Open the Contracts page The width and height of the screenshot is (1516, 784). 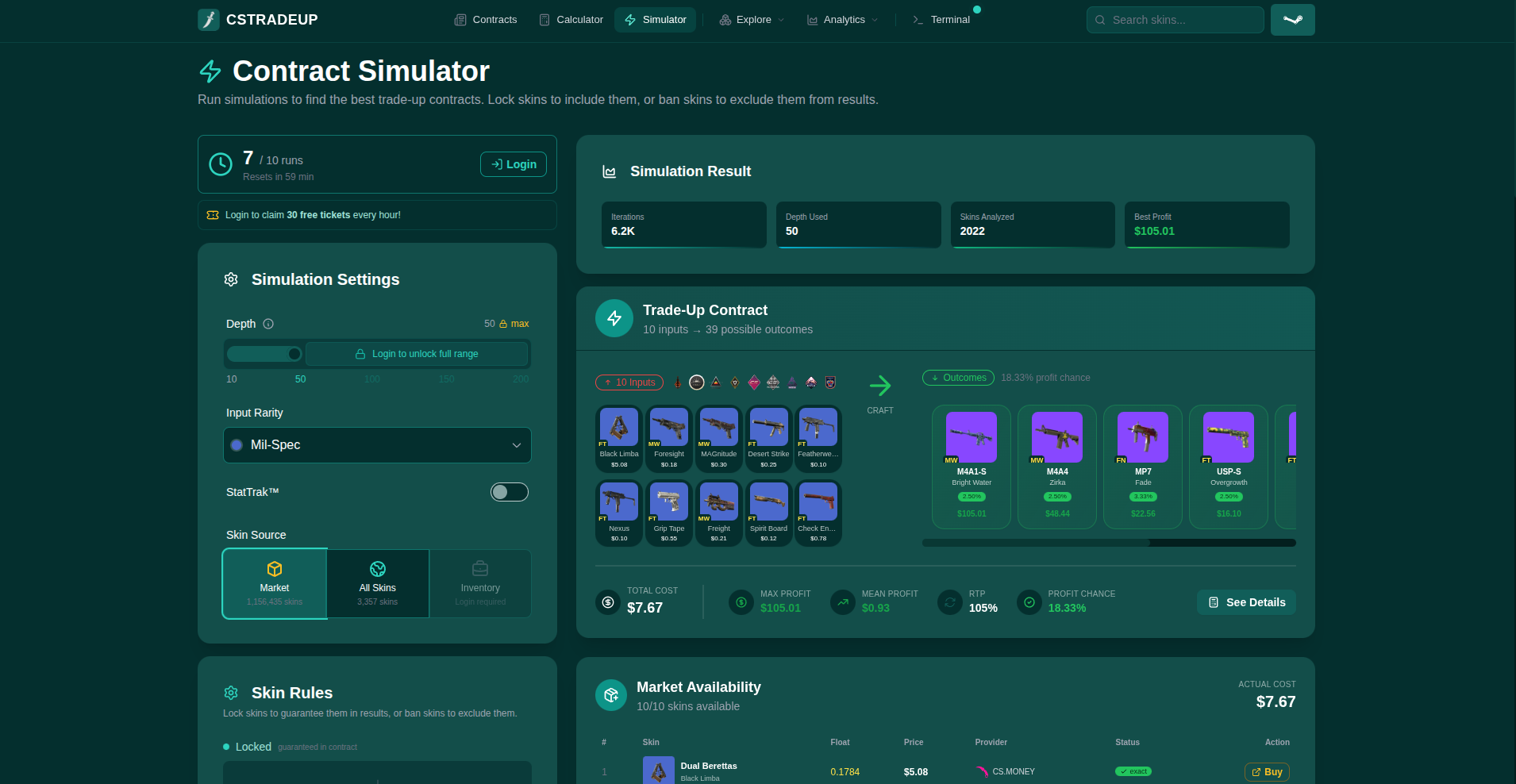[486, 20]
